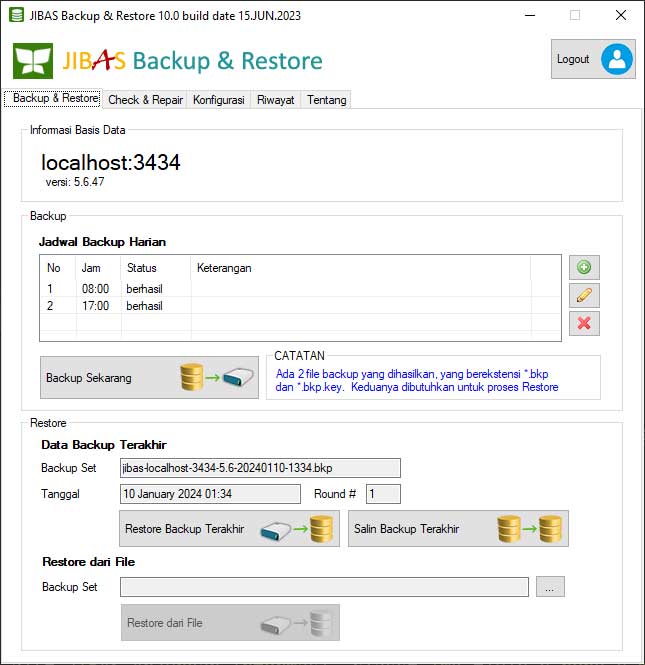
Task: Click the database icon in title bar
Action: 16,15
